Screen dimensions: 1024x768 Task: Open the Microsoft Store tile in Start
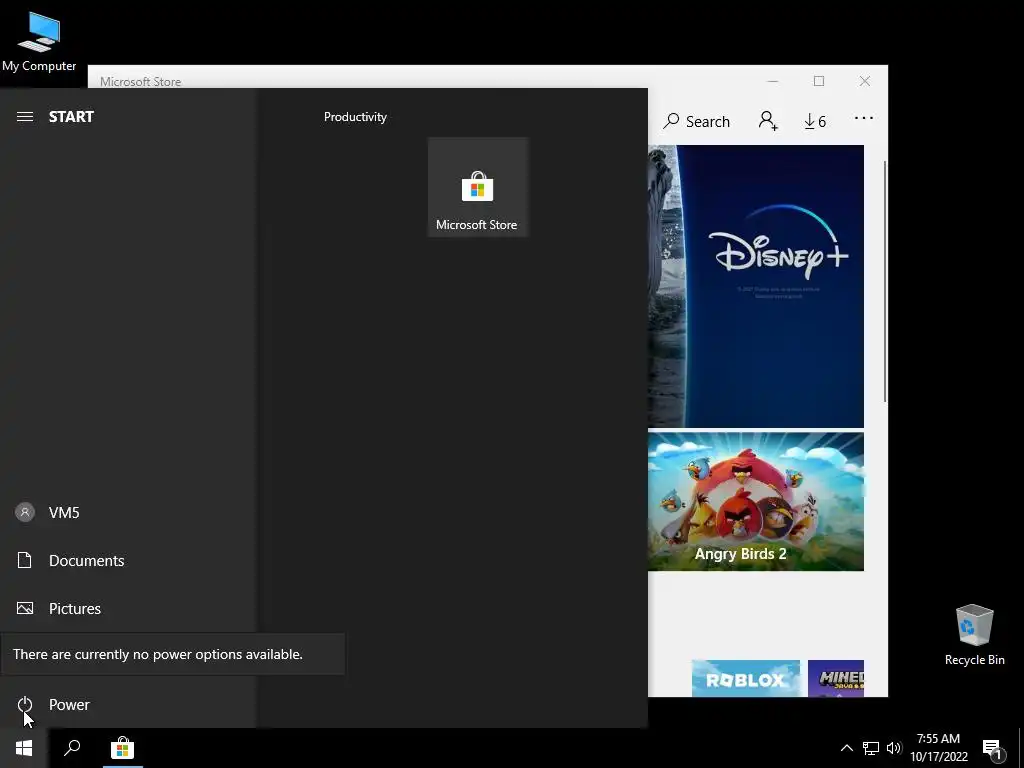pos(477,187)
